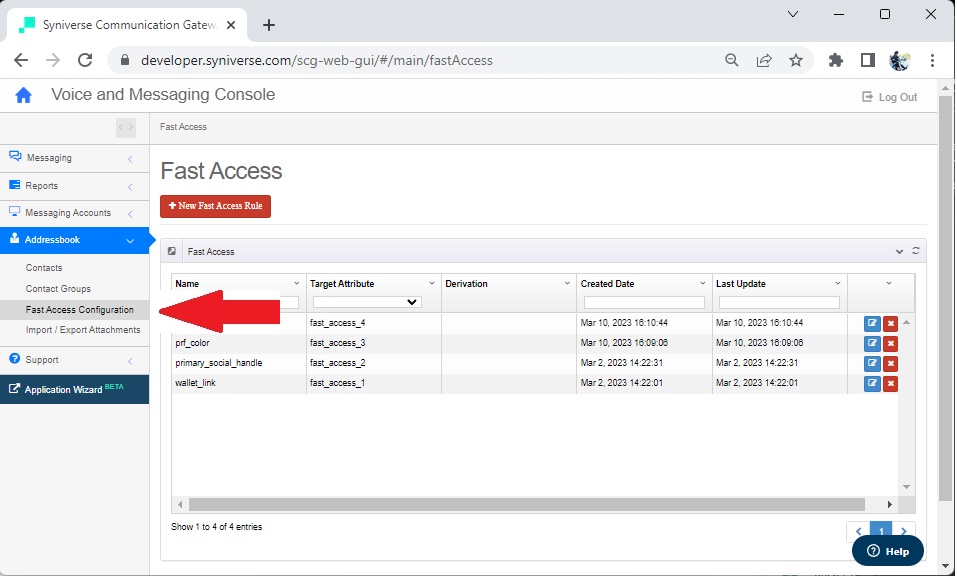Focus the Created Date filter field
This screenshot has height=577, width=957.
[x=644, y=302]
